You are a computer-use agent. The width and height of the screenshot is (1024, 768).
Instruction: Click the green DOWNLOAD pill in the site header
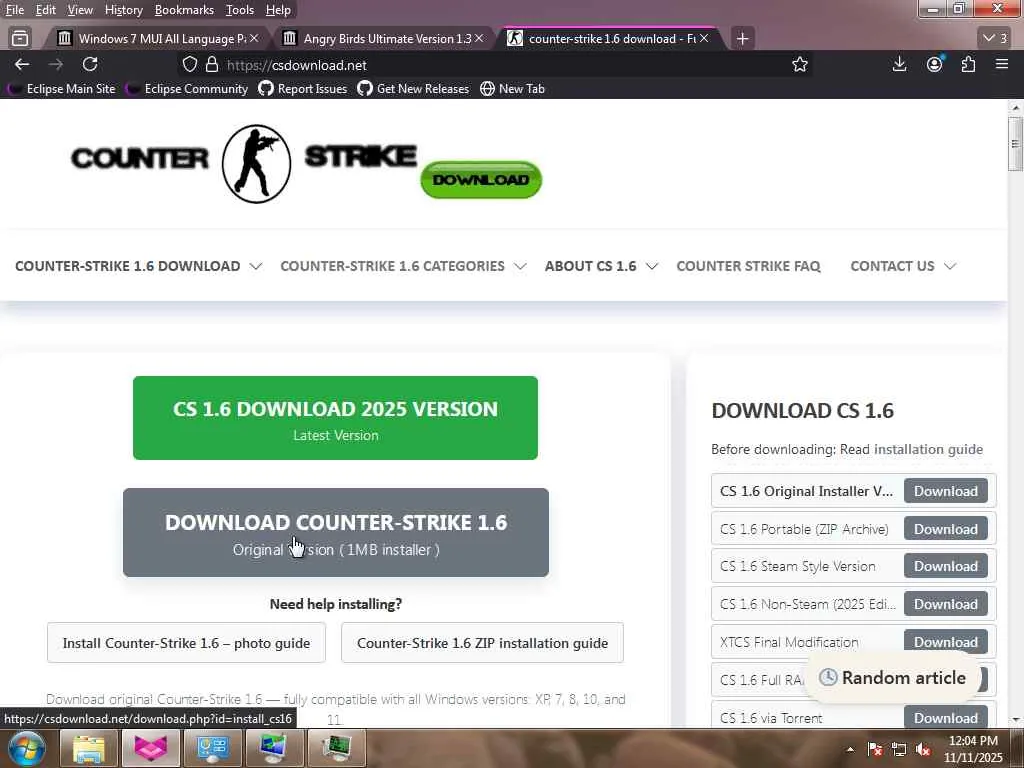(x=481, y=180)
